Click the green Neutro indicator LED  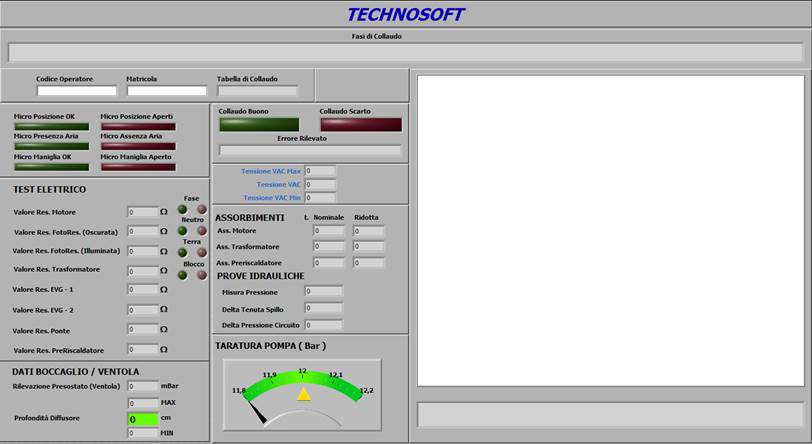[x=182, y=231]
